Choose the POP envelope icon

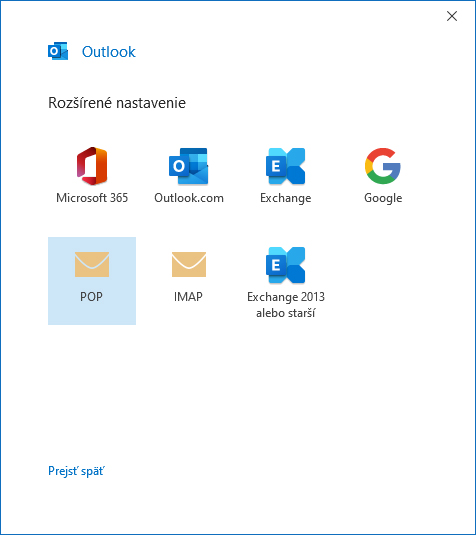(92, 264)
